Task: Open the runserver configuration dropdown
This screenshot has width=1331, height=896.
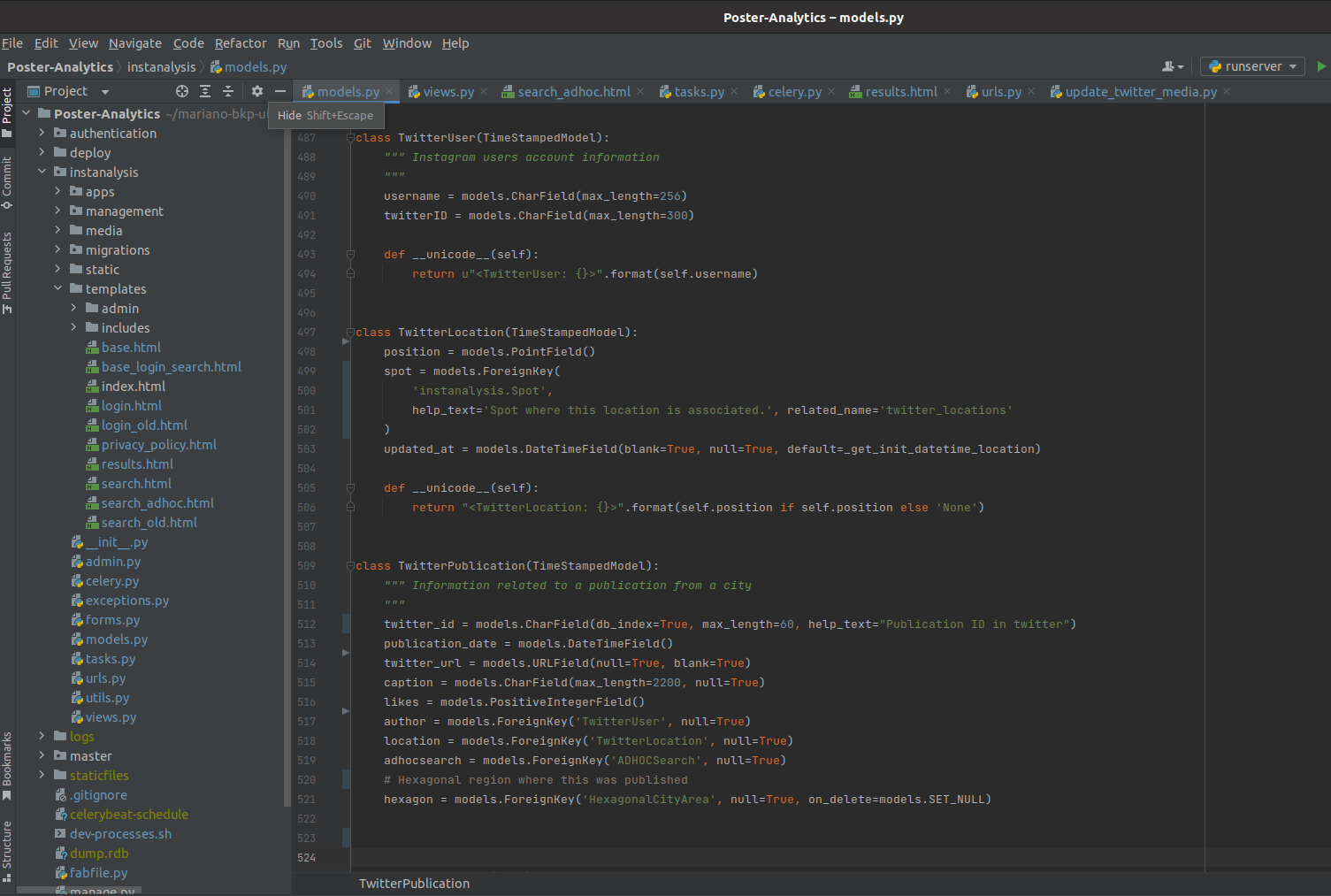Action: (1253, 66)
